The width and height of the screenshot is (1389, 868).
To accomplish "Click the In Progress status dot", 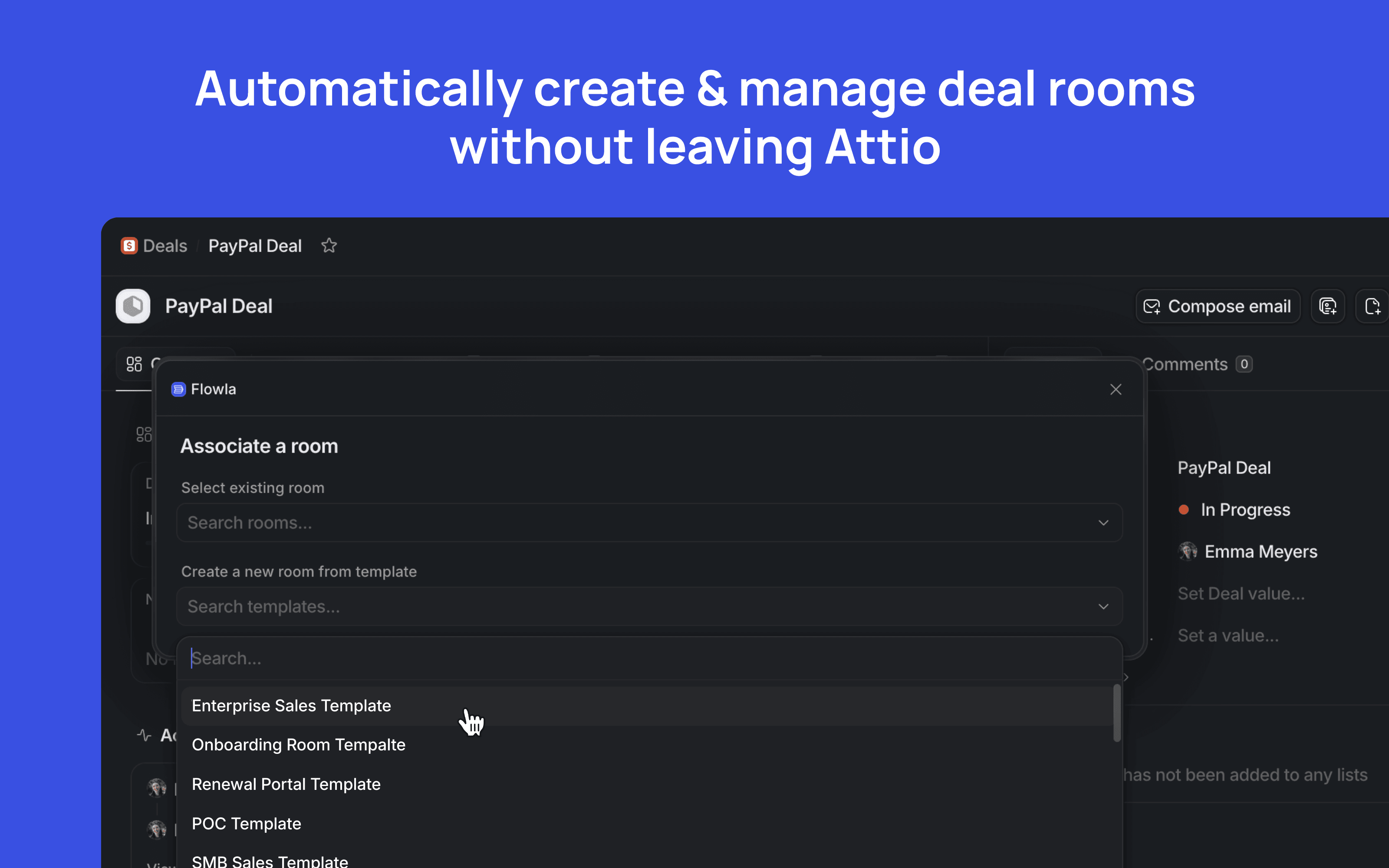I will tap(1184, 510).
